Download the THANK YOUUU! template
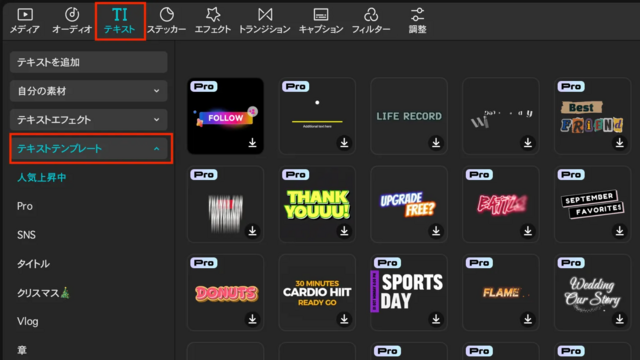Screen dimensions: 640x360 pos(344,231)
